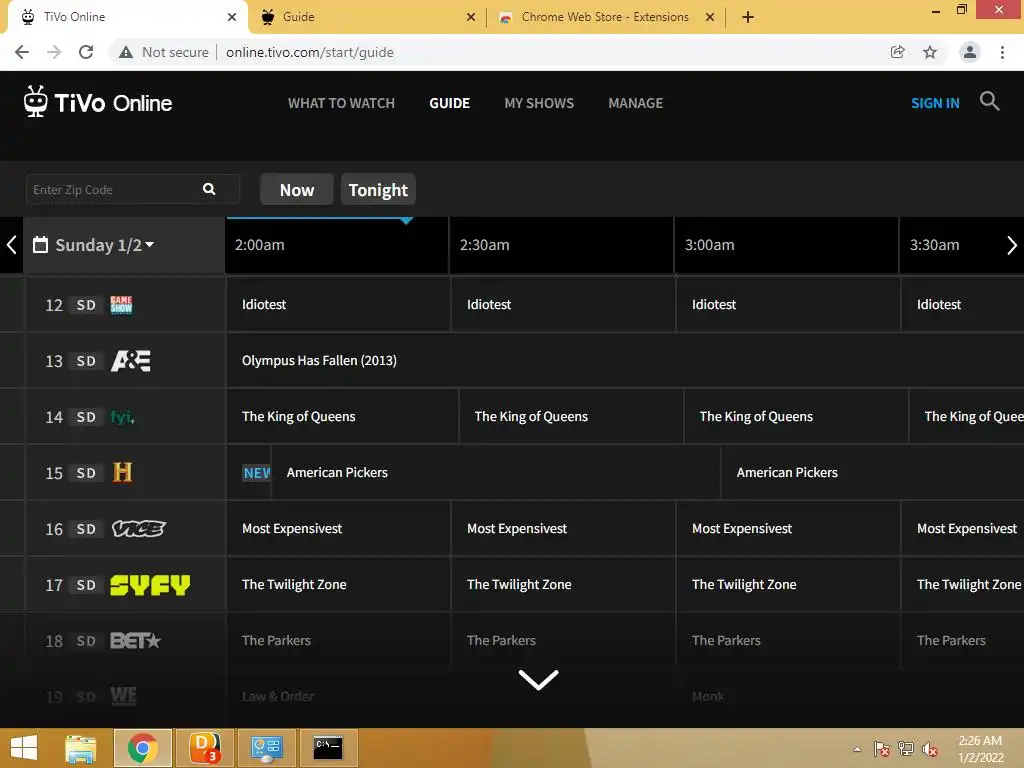This screenshot has height=768, width=1024.
Task: Switch to Chrome Web Store tab
Action: tap(604, 17)
